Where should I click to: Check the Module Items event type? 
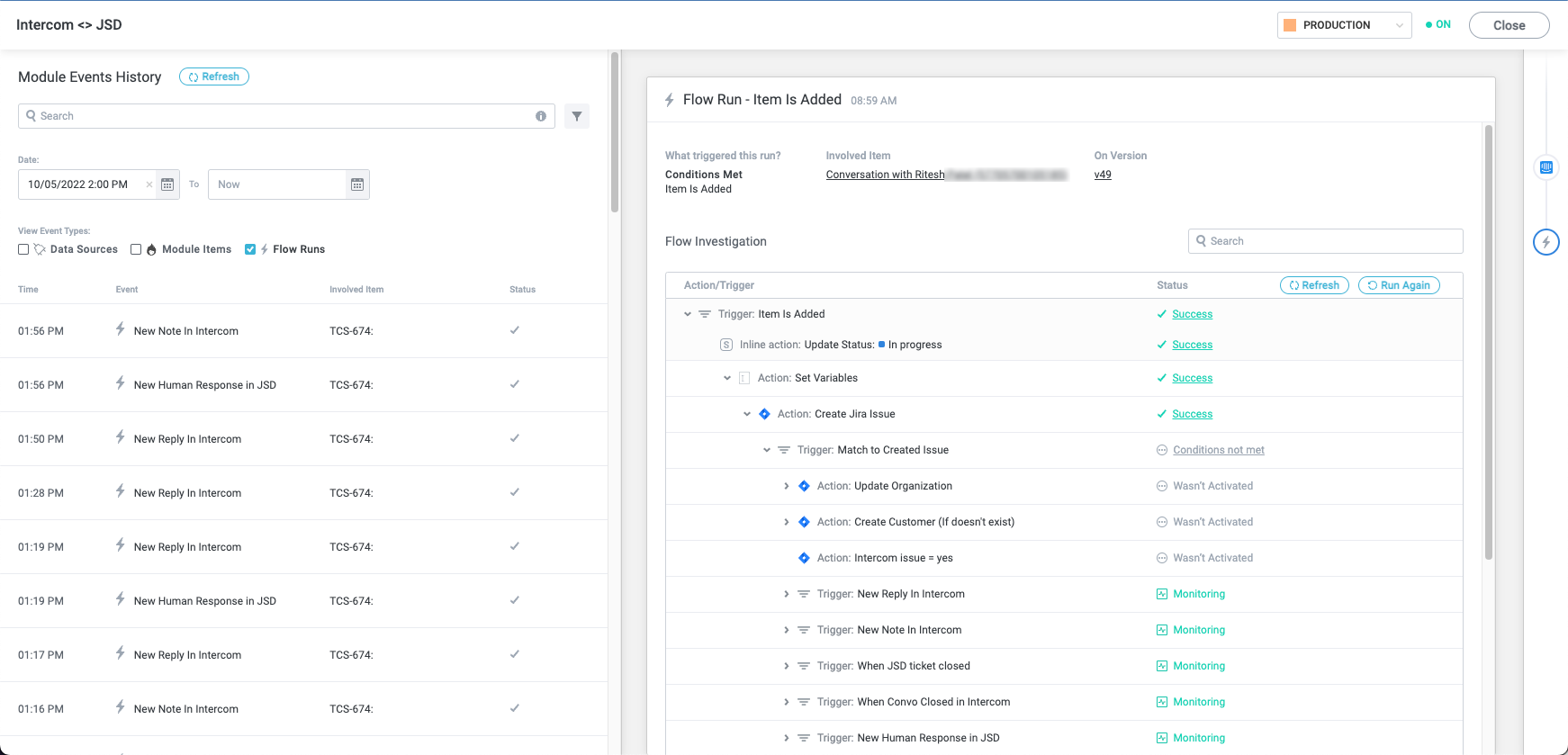136,249
